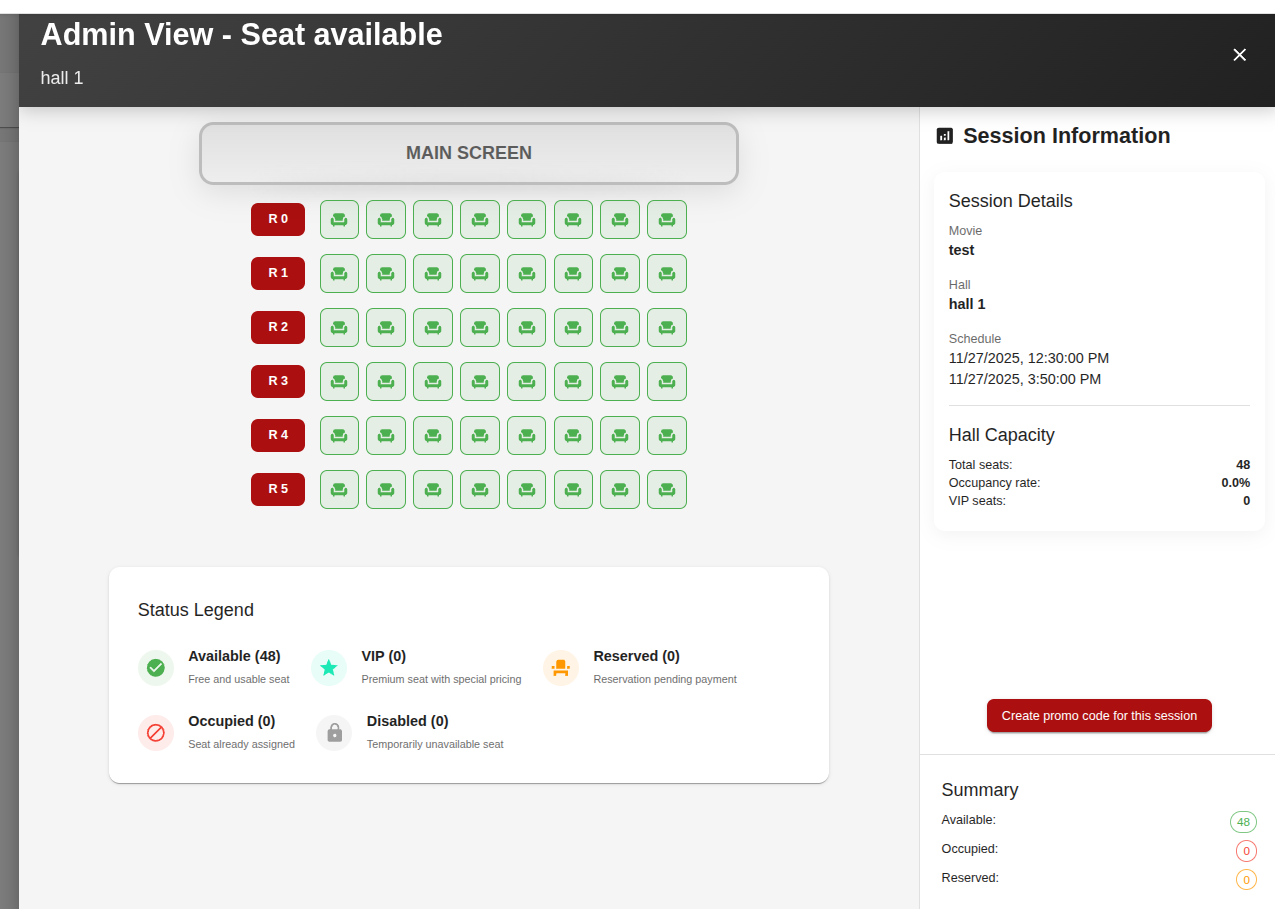Create promo code for this session
The image size is (1275, 909).
[1099, 716]
